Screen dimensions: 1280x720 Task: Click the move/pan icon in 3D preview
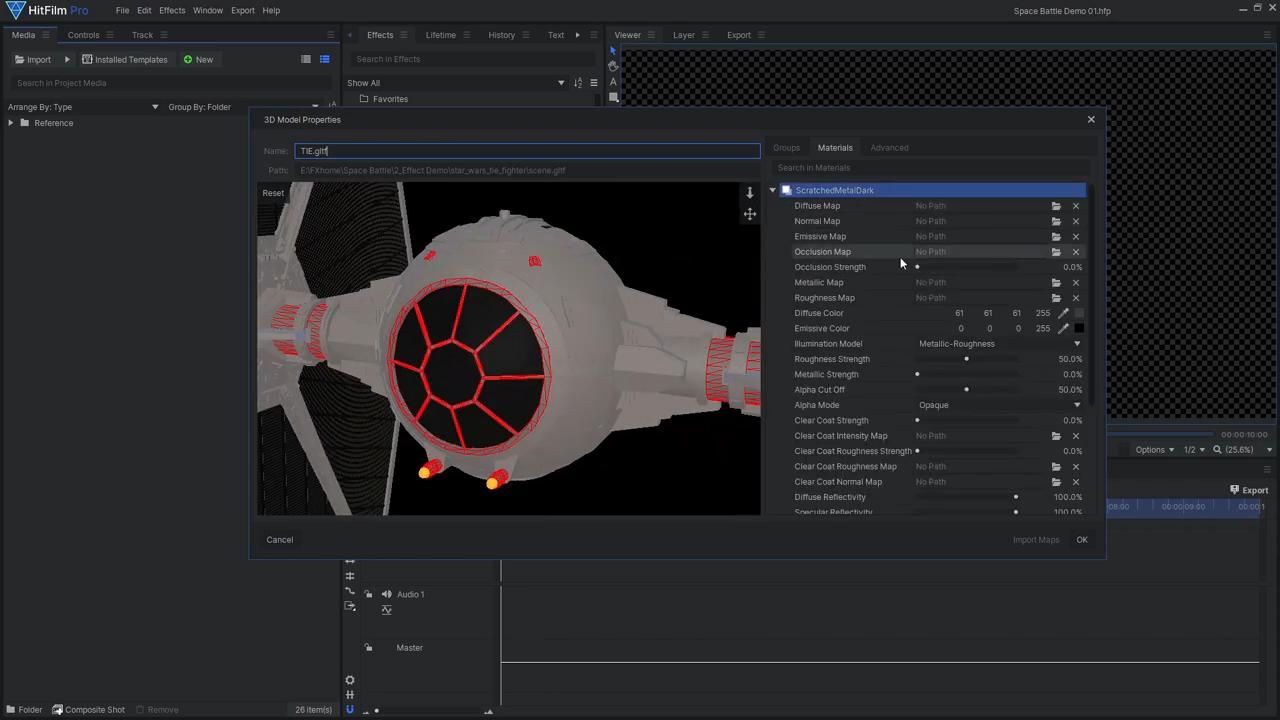pos(750,214)
